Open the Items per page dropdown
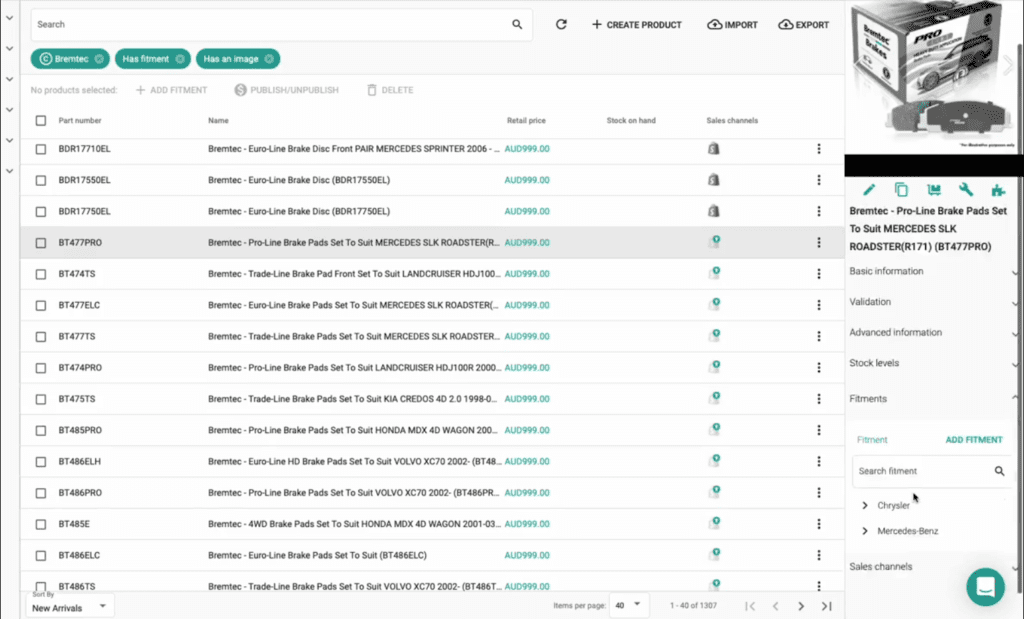 point(628,605)
